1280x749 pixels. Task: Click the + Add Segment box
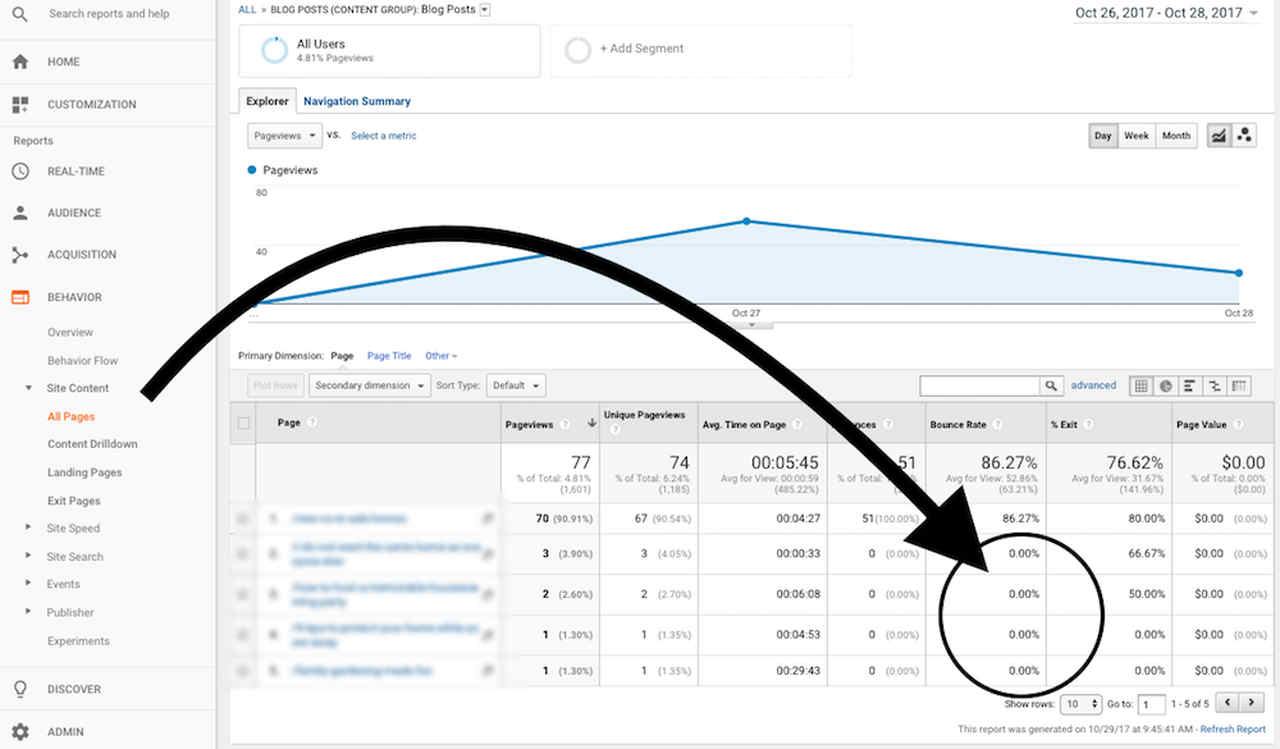701,50
